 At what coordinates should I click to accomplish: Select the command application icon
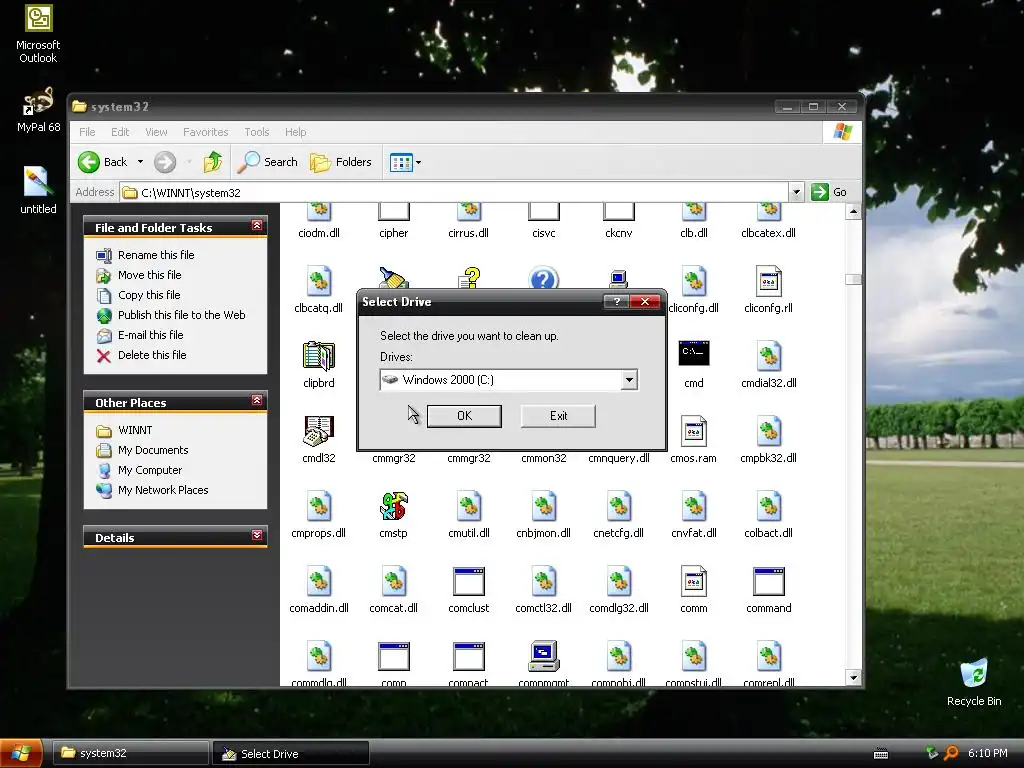769,581
